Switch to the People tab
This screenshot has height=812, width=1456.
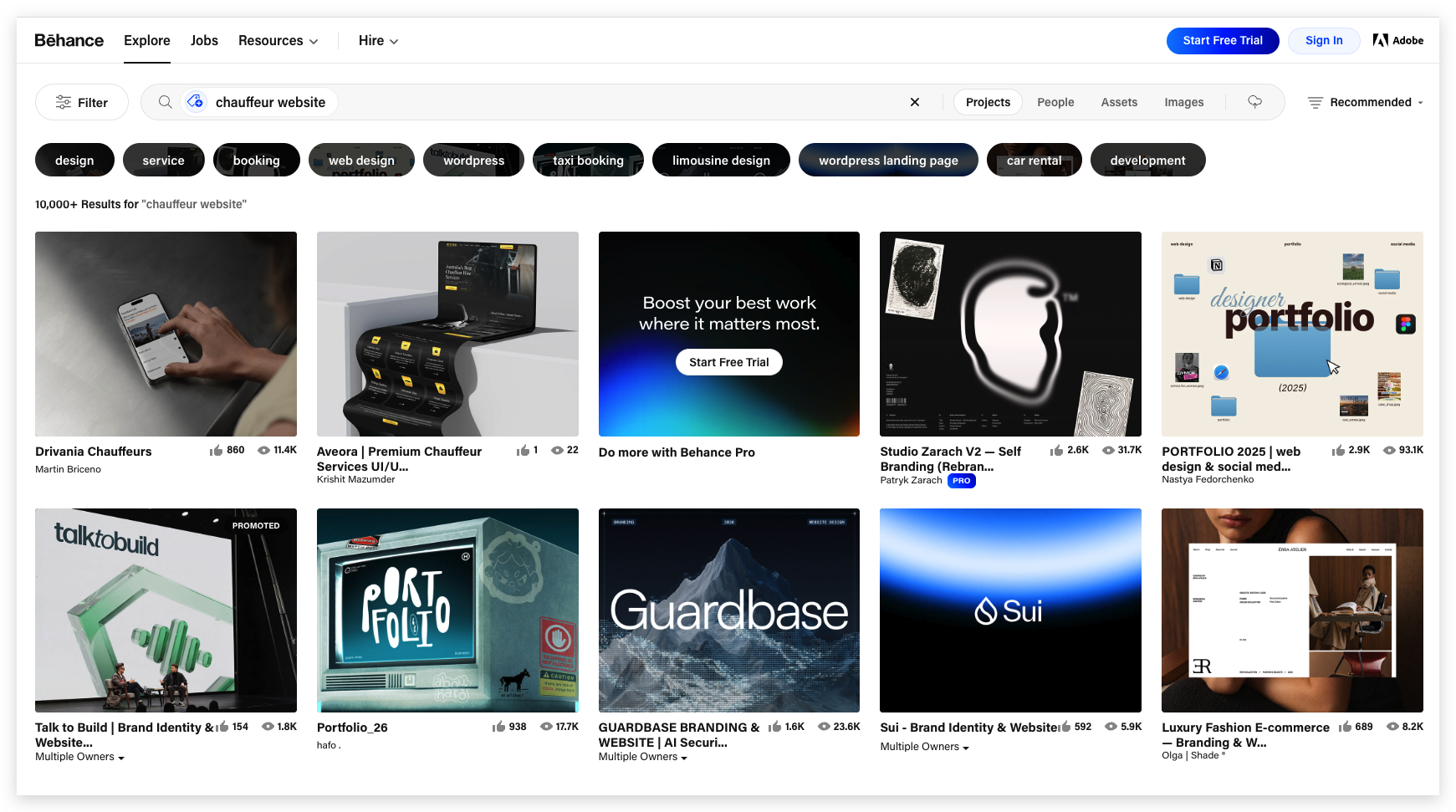coord(1055,102)
